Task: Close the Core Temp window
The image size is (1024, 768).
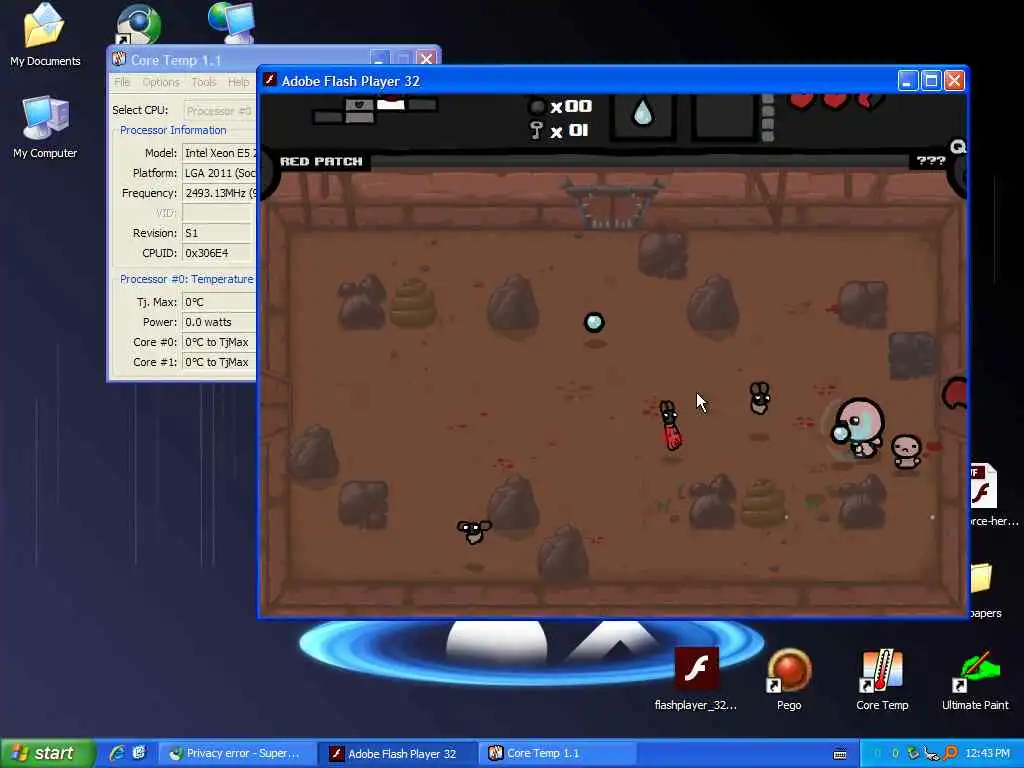Action: (x=426, y=59)
